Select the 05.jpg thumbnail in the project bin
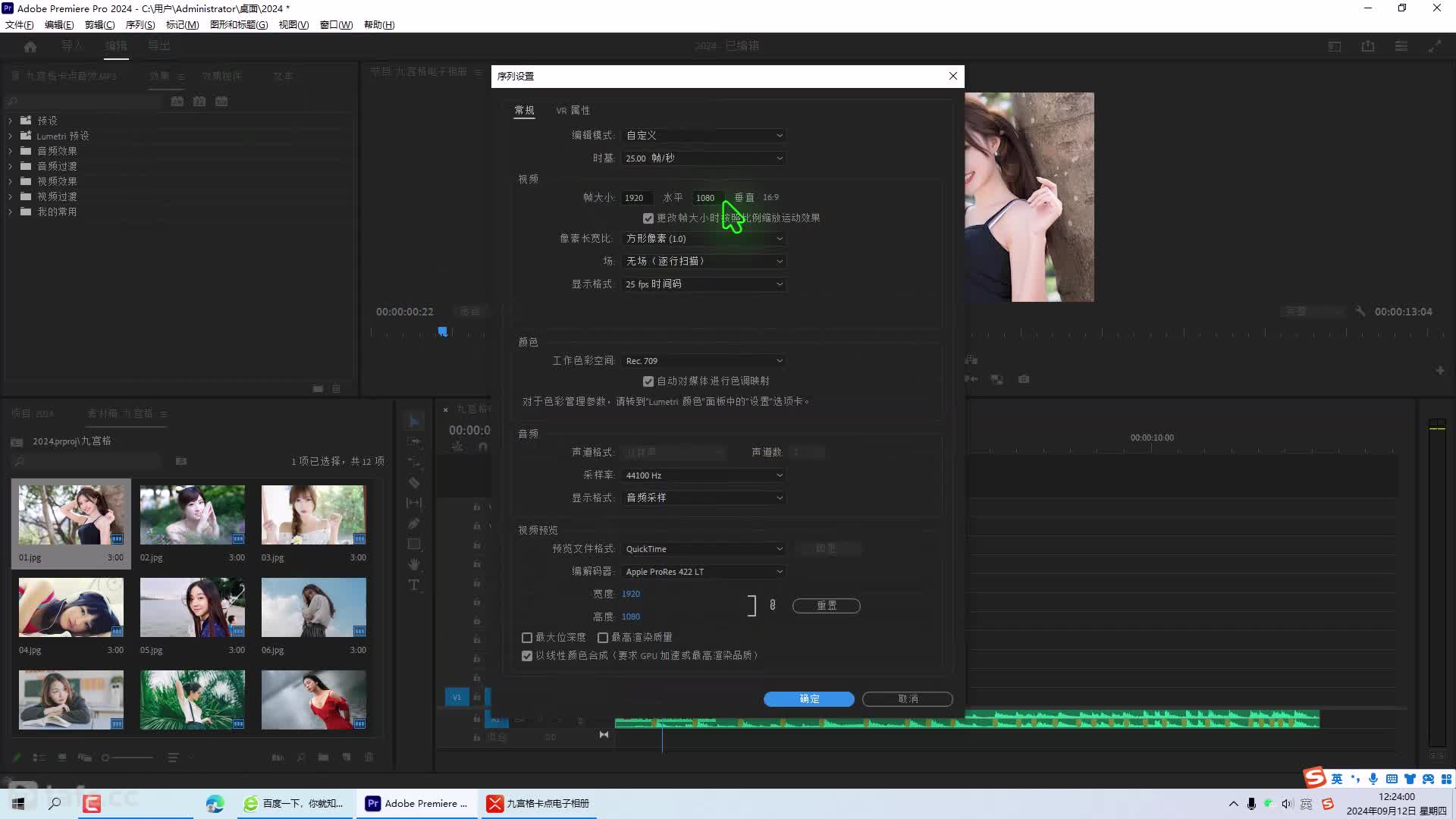Viewport: 1456px width, 819px height. click(x=193, y=607)
